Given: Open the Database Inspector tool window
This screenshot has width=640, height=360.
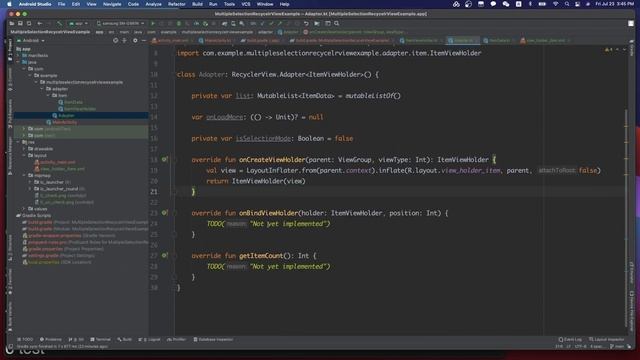Looking at the screenshot, I should tap(213, 339).
